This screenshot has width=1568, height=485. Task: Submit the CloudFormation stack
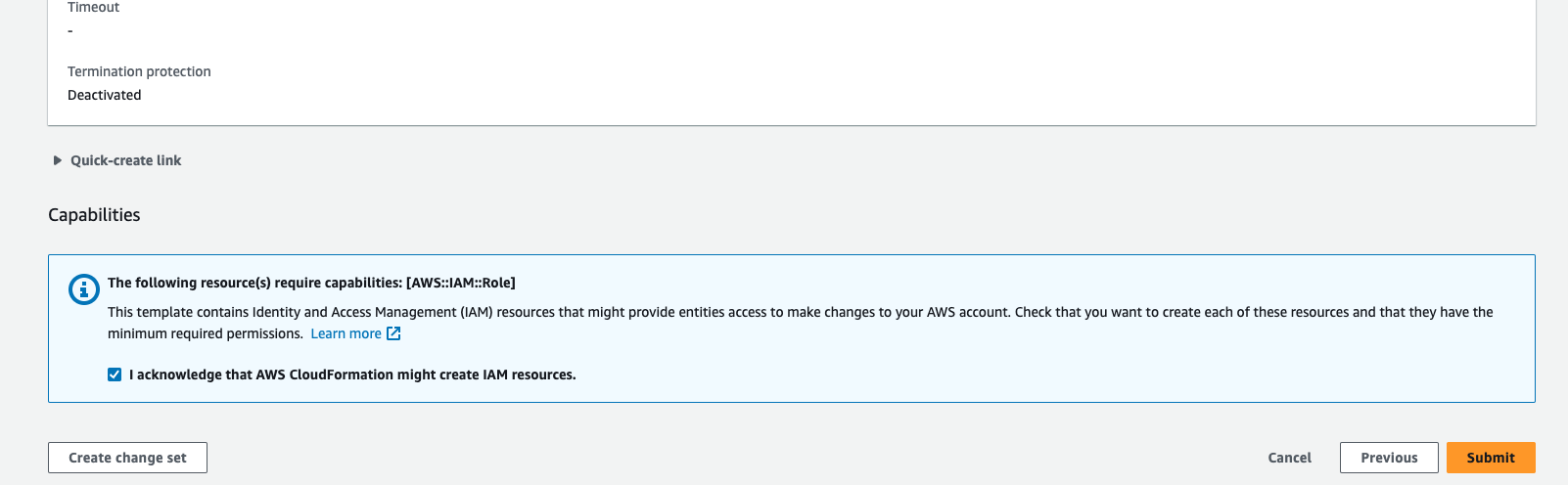1490,458
